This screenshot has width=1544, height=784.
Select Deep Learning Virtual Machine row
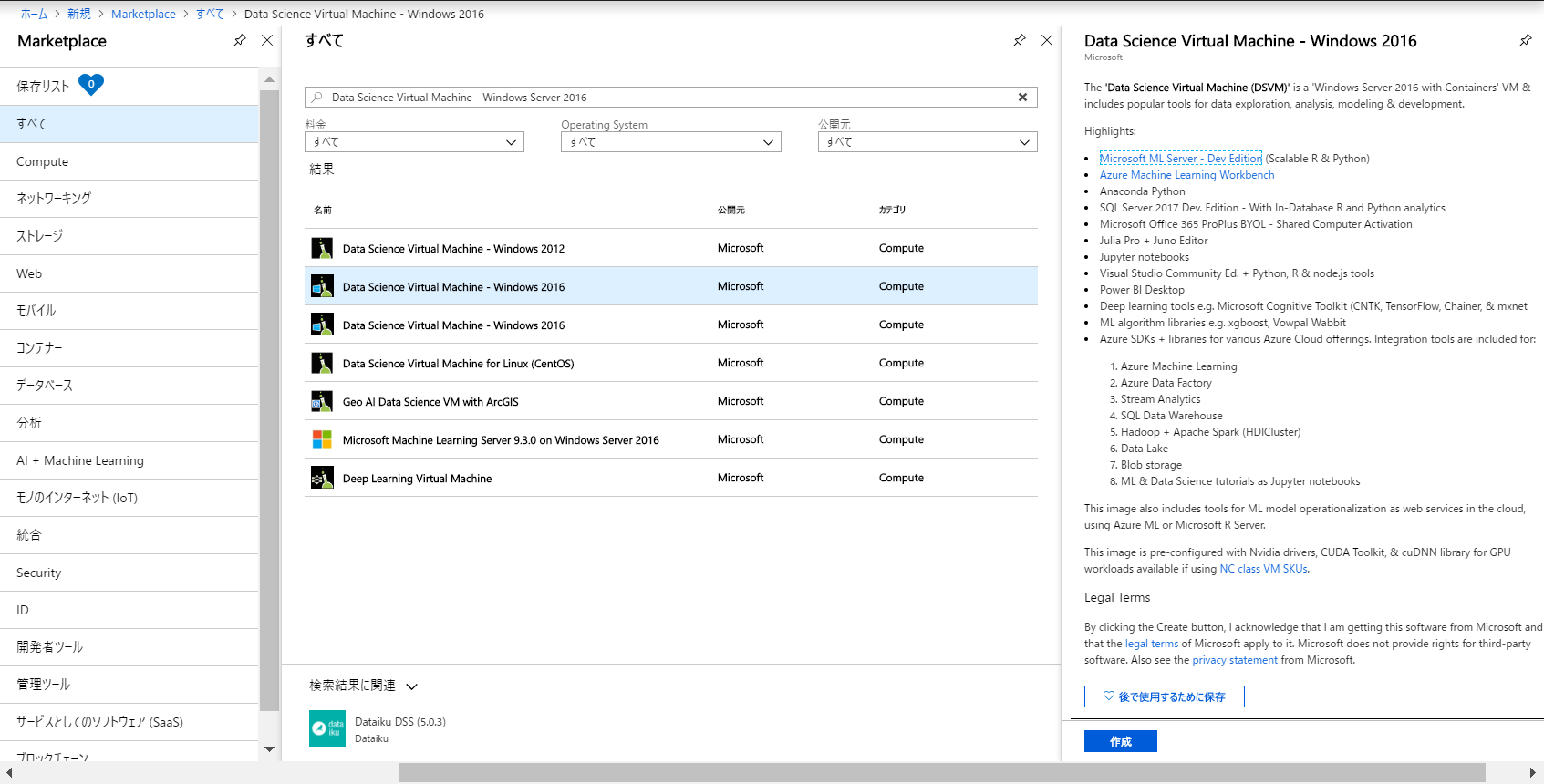(x=671, y=478)
